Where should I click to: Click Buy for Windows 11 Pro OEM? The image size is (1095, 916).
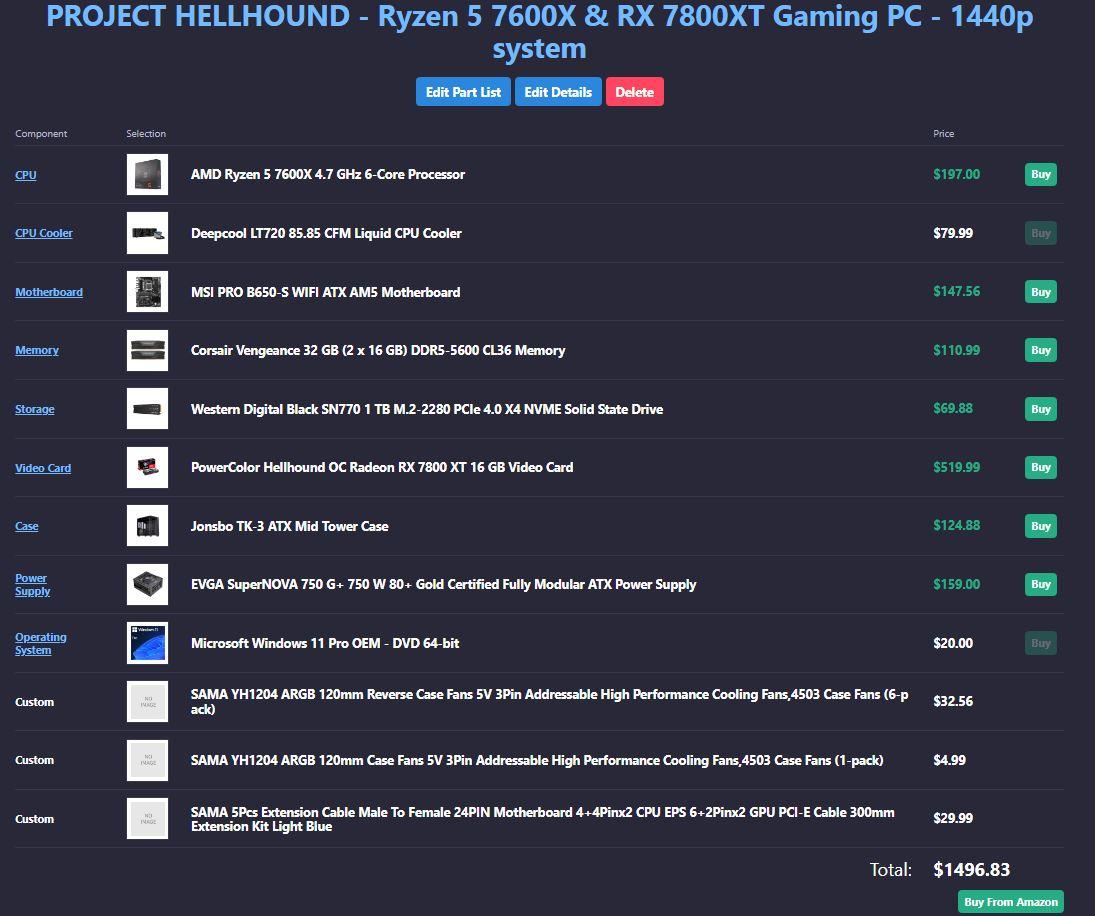[1041, 643]
